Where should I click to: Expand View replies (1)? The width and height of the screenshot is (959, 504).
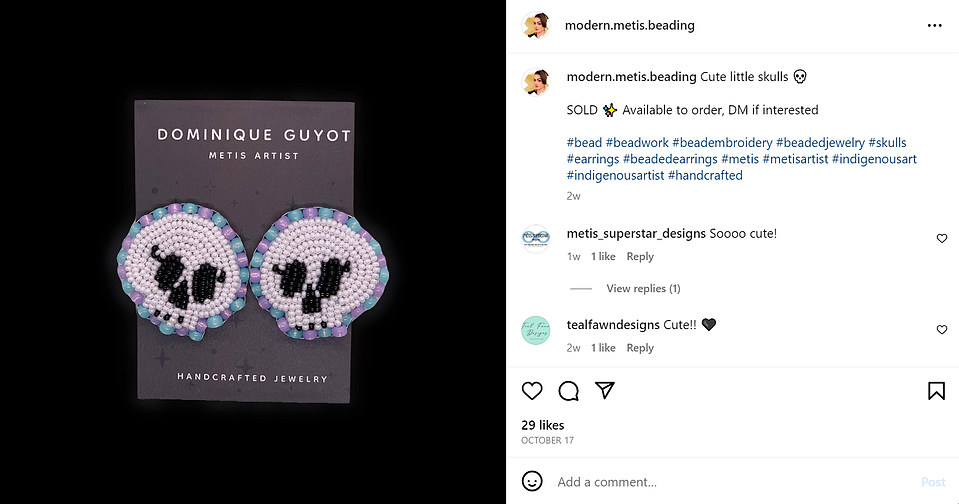[643, 288]
